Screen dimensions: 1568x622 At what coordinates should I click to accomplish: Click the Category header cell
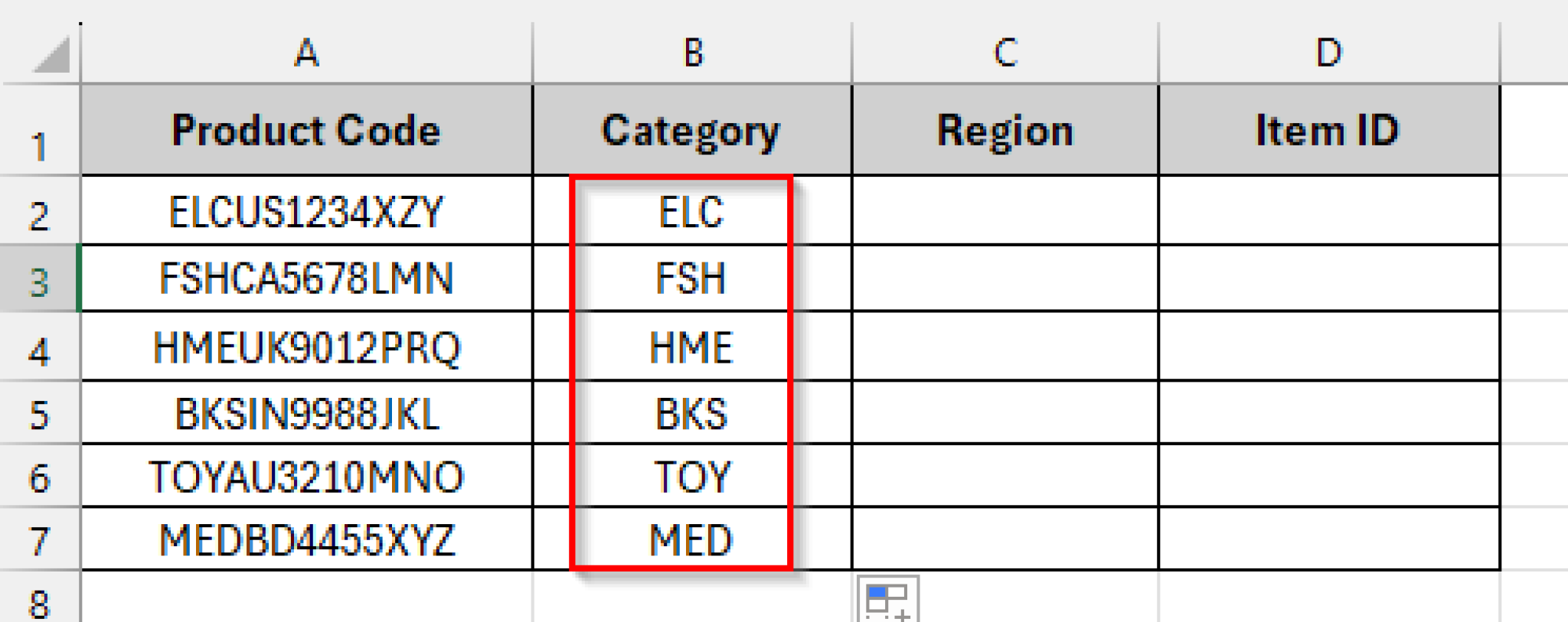pos(692,130)
